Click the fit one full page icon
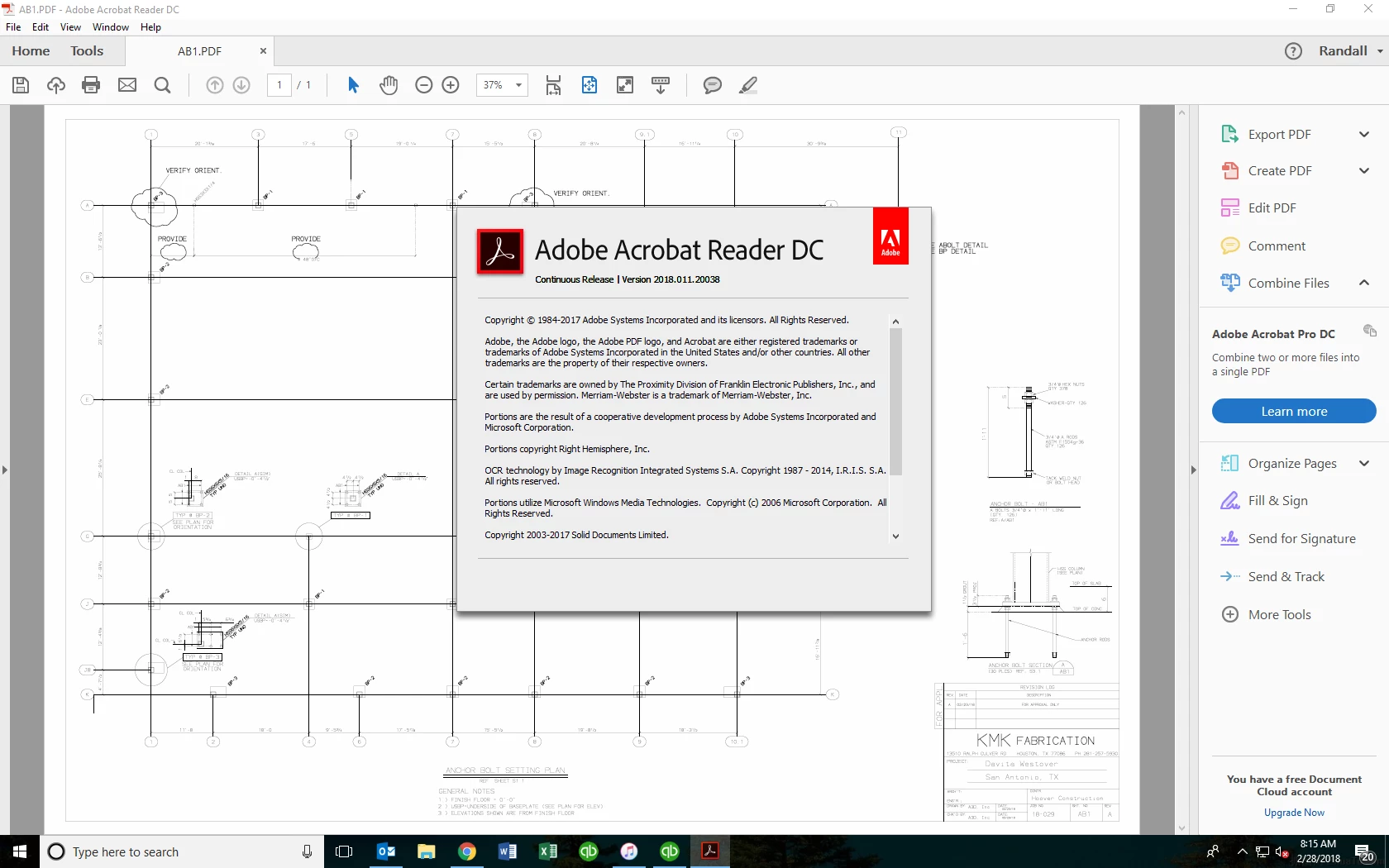The width and height of the screenshot is (1389, 868). (x=589, y=85)
